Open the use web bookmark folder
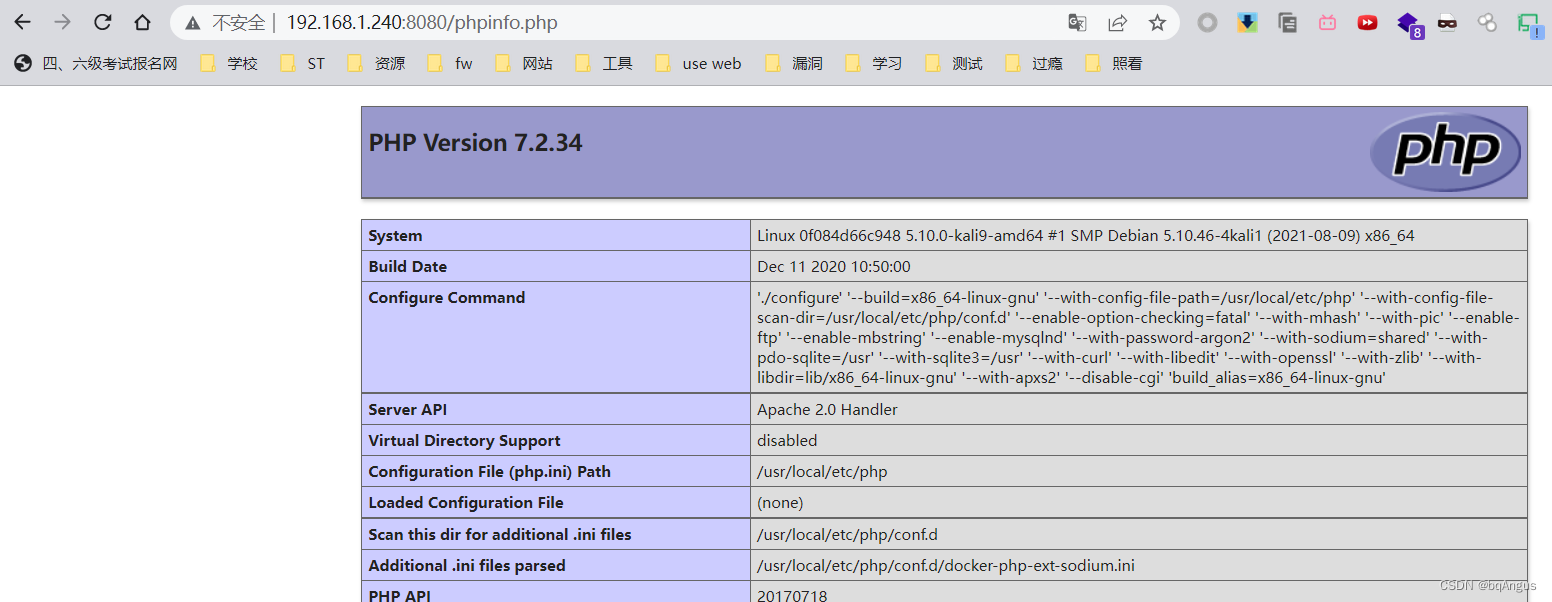The height and width of the screenshot is (602, 1552). [x=698, y=63]
